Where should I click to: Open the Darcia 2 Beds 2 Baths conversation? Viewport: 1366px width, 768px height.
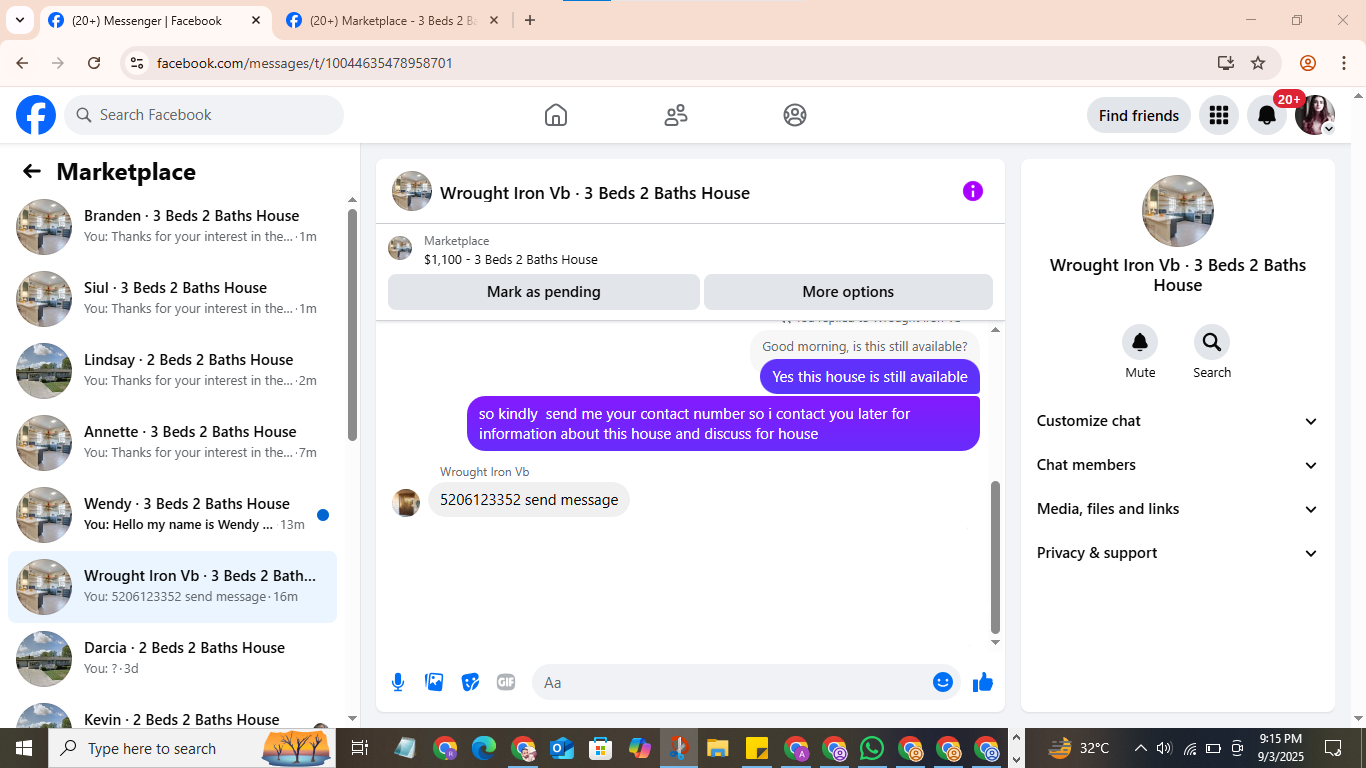click(x=172, y=659)
